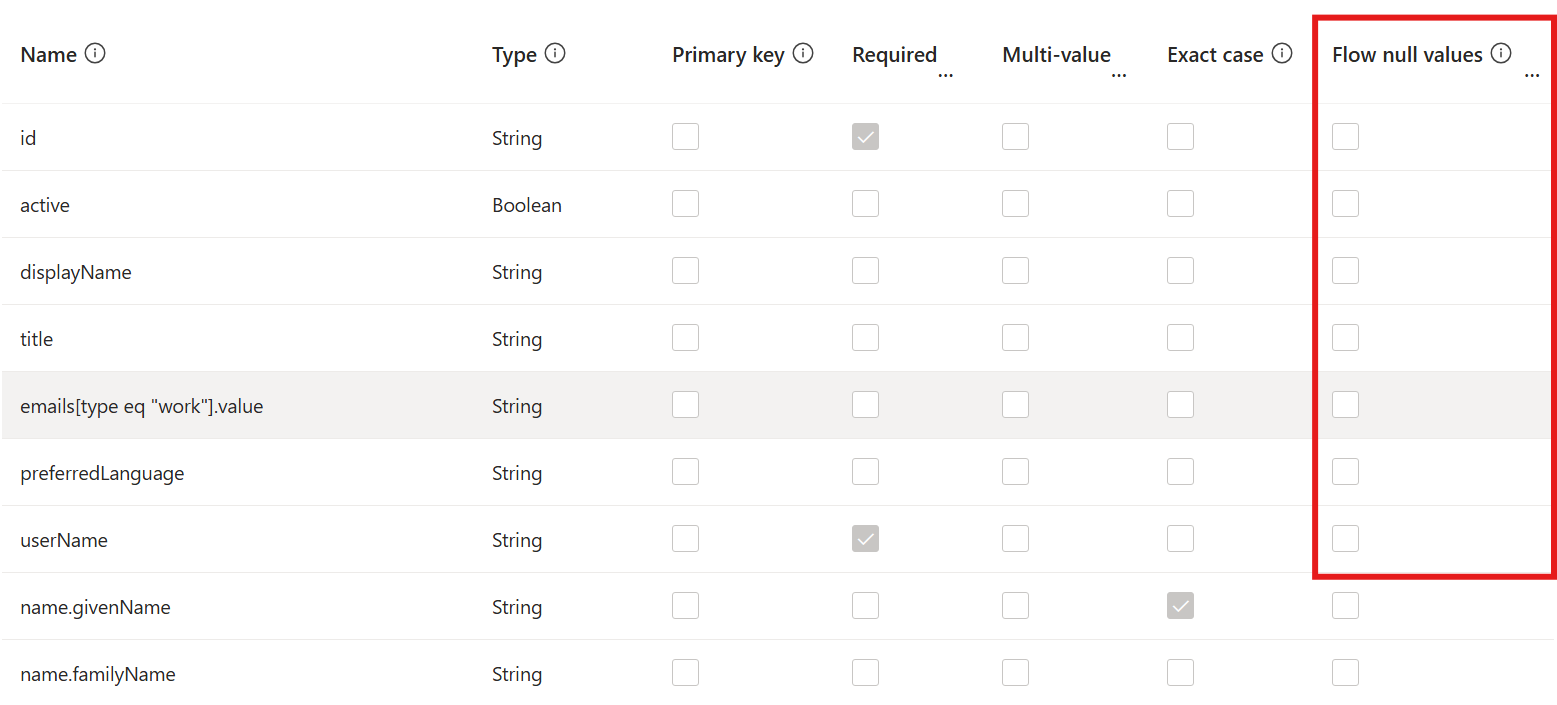
Task: Click the ellipsis under Required header
Action: tap(945, 76)
